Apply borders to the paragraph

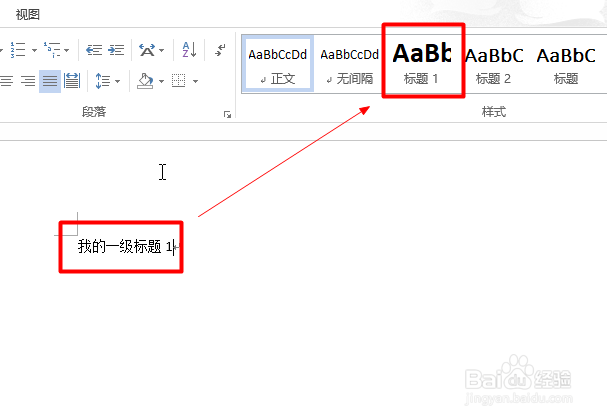179,81
